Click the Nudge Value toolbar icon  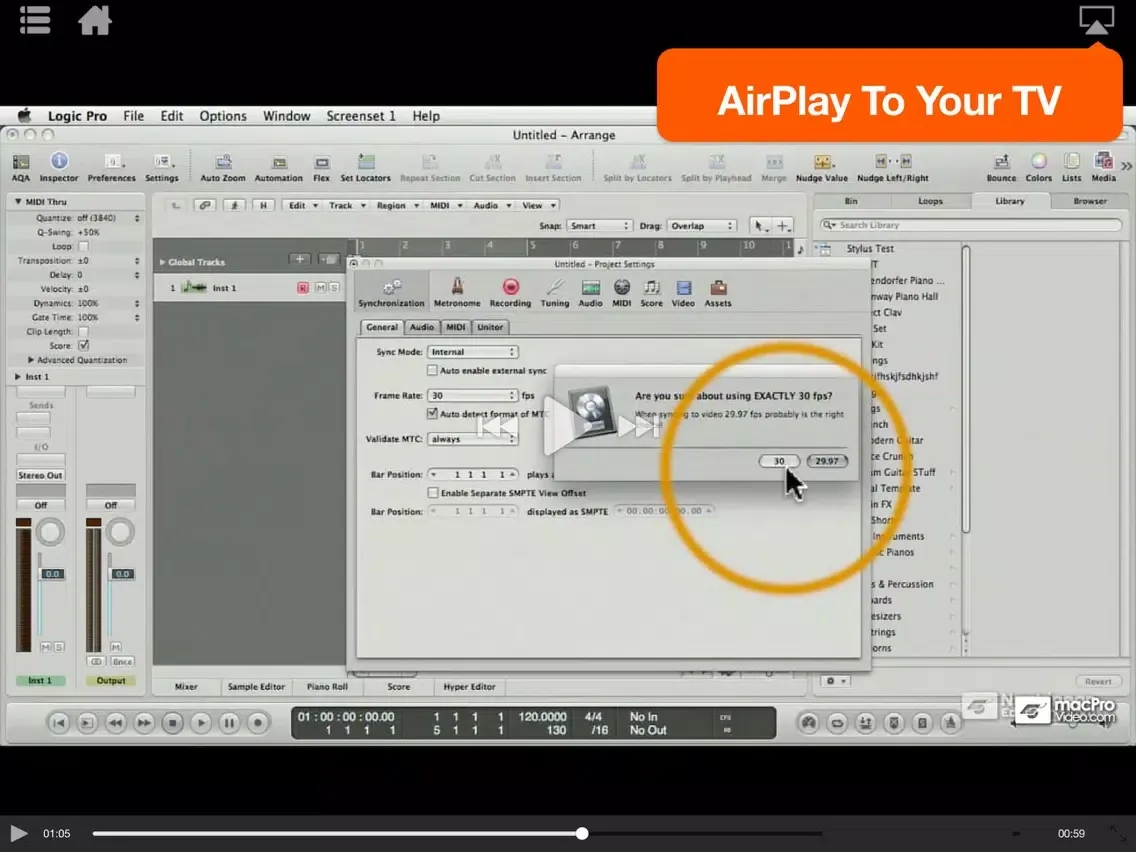click(822, 167)
